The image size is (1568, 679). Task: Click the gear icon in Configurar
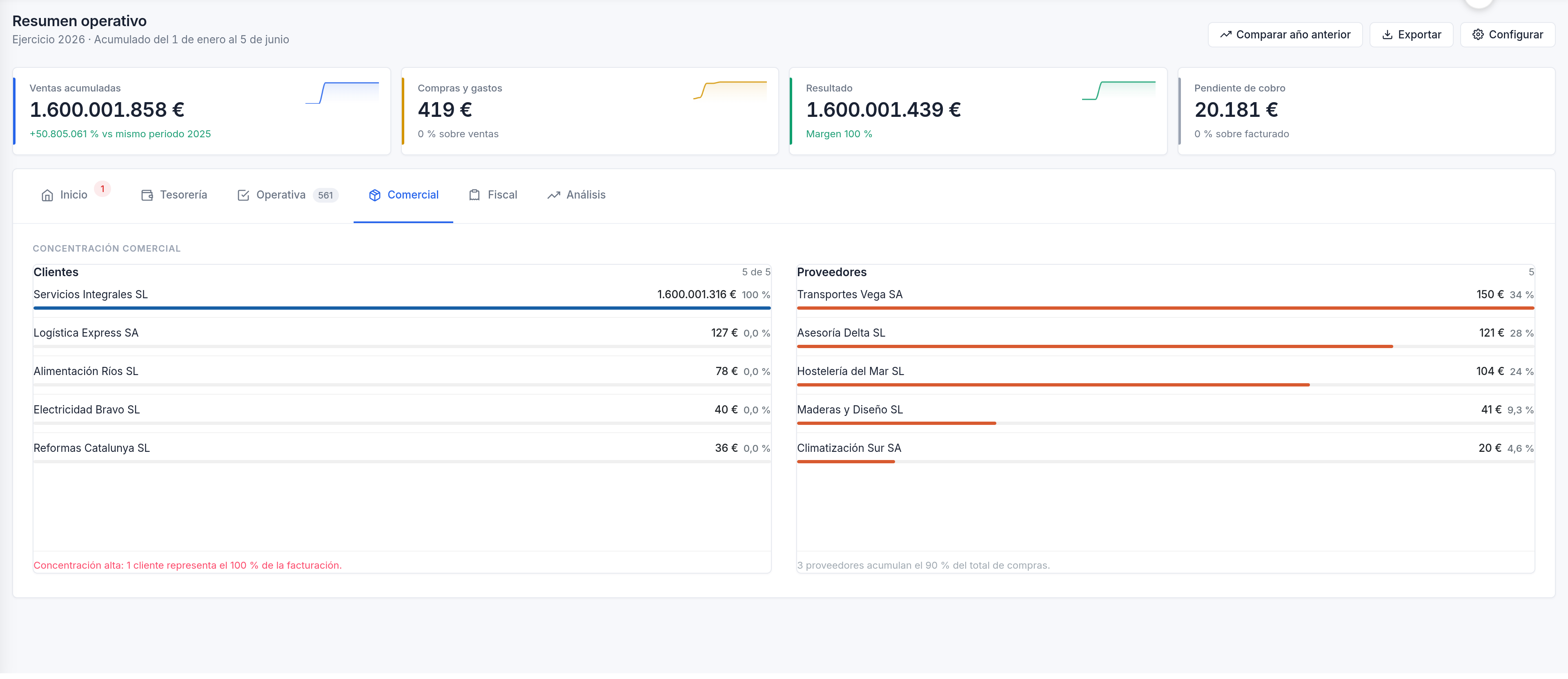click(1478, 35)
